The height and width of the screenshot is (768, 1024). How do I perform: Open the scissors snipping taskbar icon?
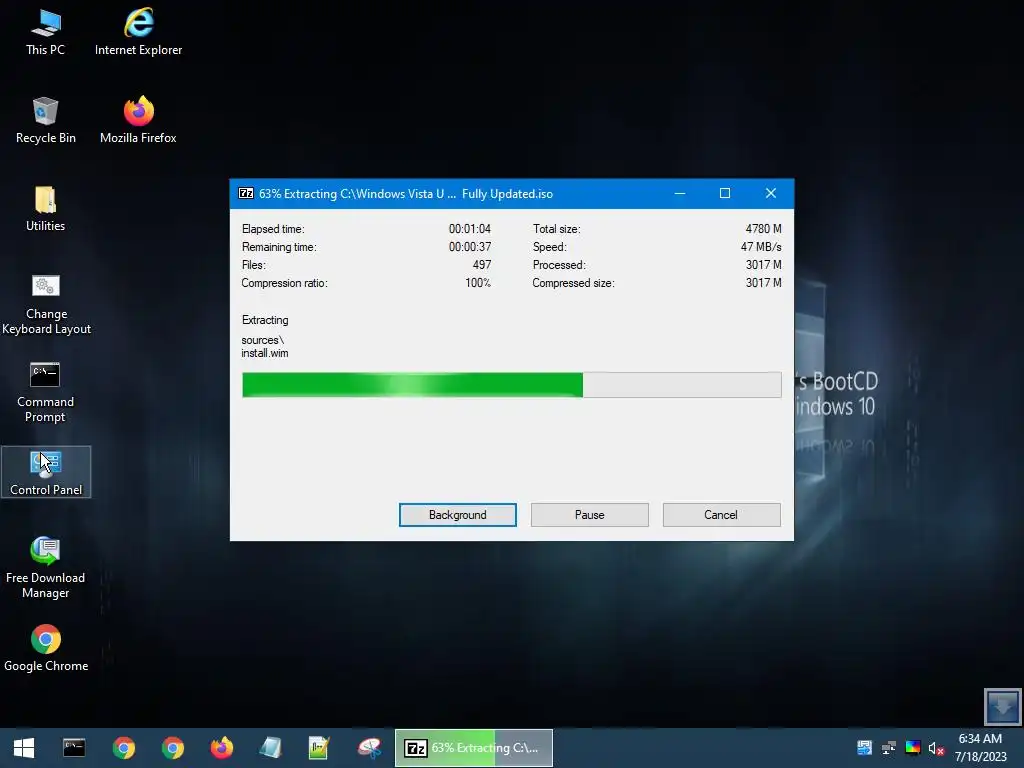point(369,748)
